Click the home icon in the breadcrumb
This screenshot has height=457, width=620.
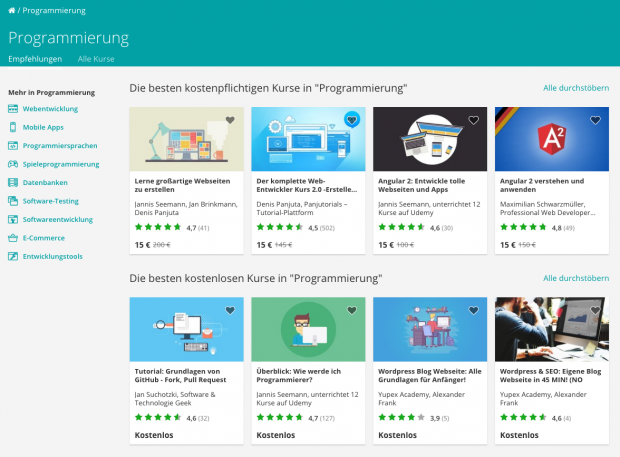click(x=12, y=11)
